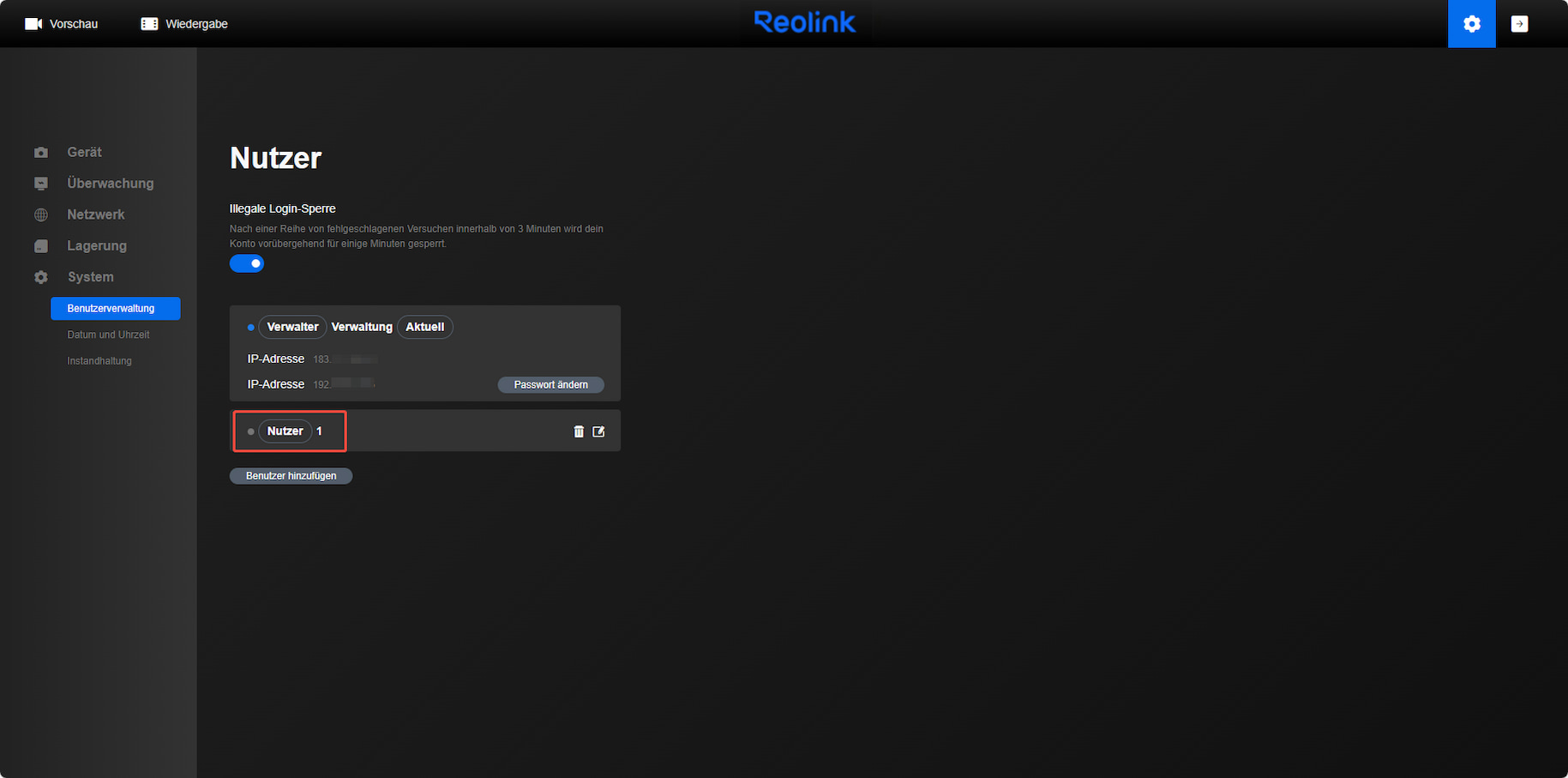The image size is (1568, 778).
Task: Click the Gerät camera sidebar icon
Action: point(41,153)
